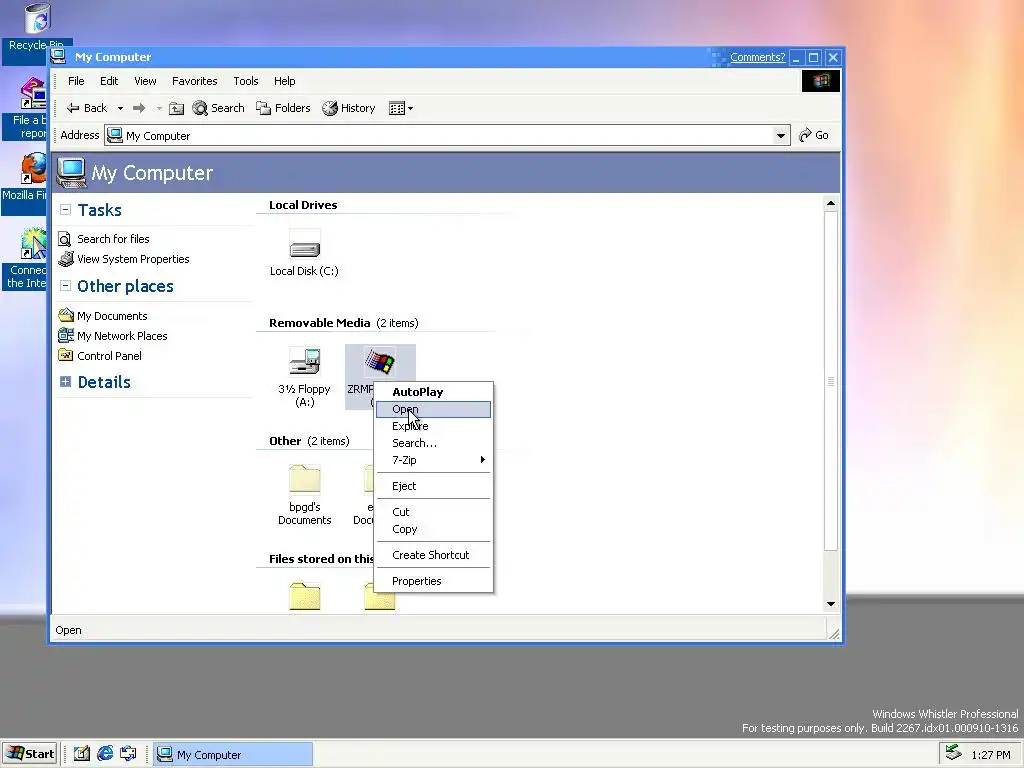Screen dimensions: 1024x768
Task: Open the View menu
Action: 145,81
